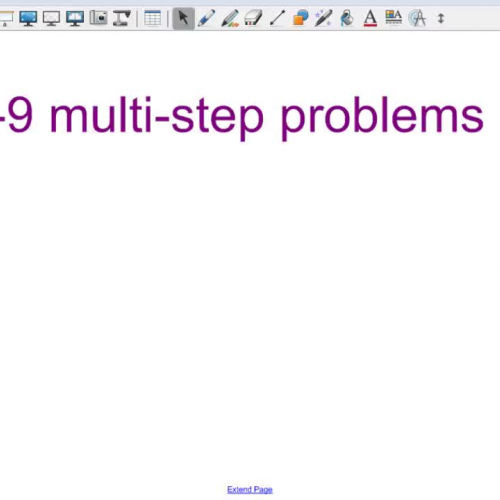Screen dimensions: 500x500
Task: Open the Shapes tool
Action: (x=300, y=18)
